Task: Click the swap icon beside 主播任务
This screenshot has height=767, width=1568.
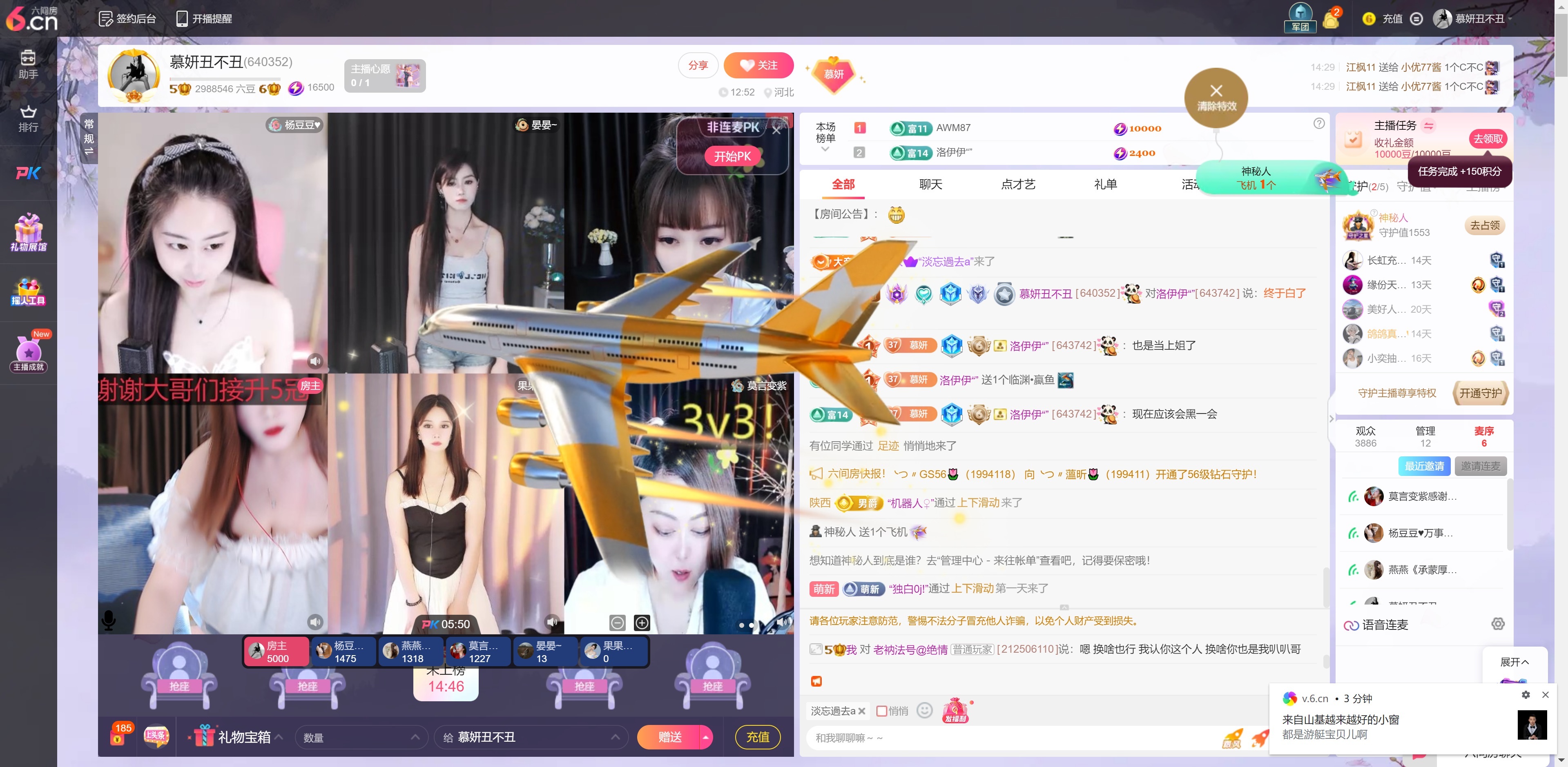Action: (1429, 125)
